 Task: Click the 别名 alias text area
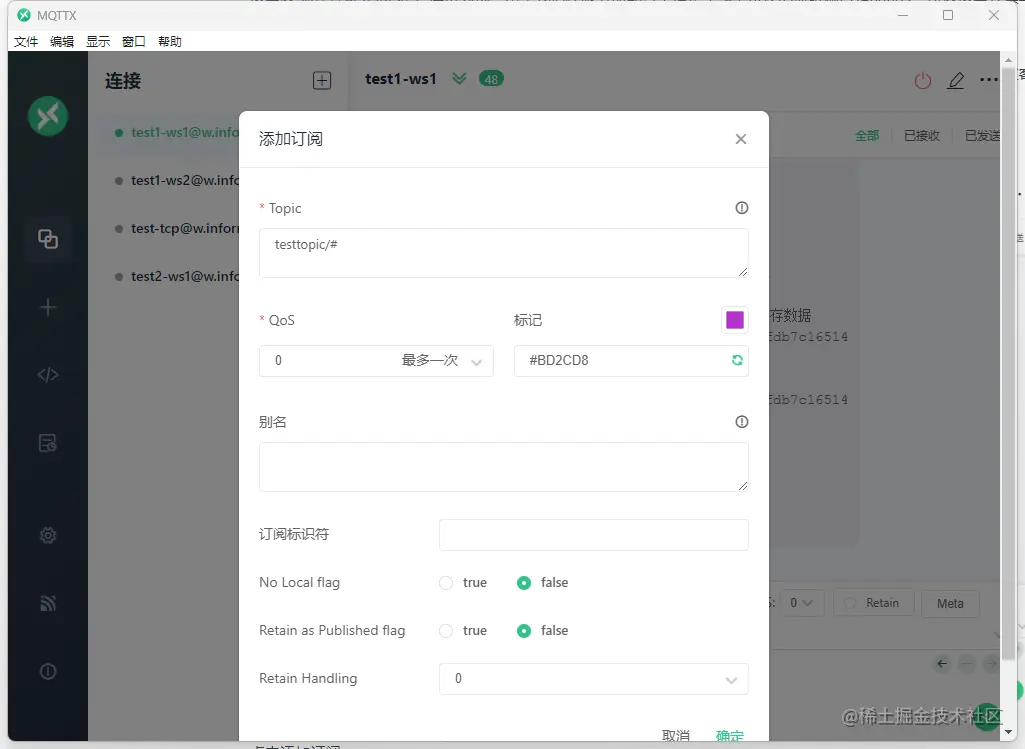pos(503,467)
